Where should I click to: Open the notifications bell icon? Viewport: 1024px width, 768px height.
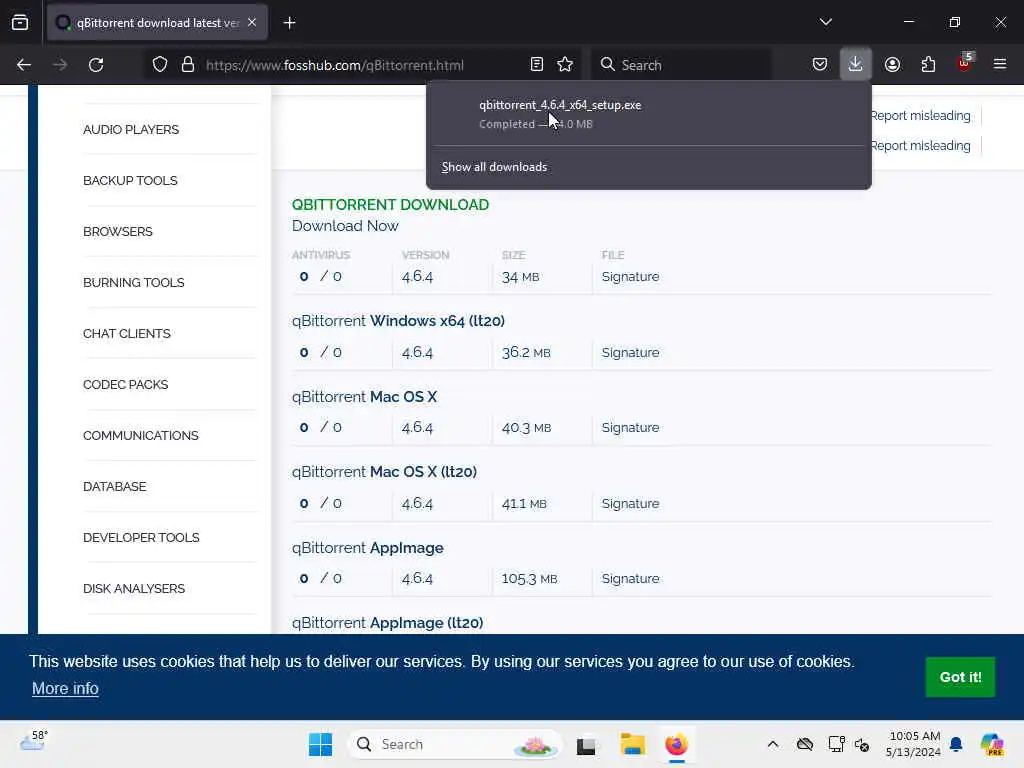pyautogui.click(x=956, y=744)
